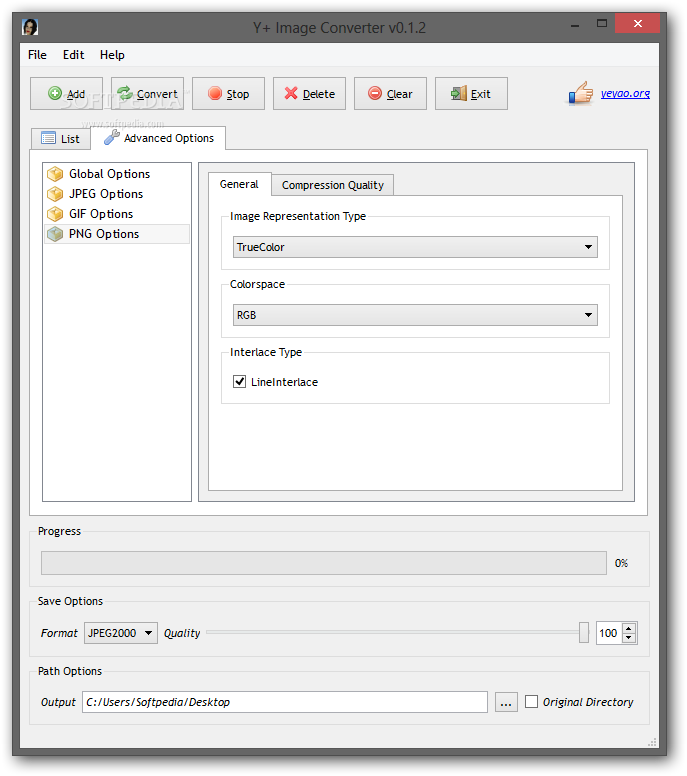
Task: Click the Add button's green plus icon
Action: 55,93
